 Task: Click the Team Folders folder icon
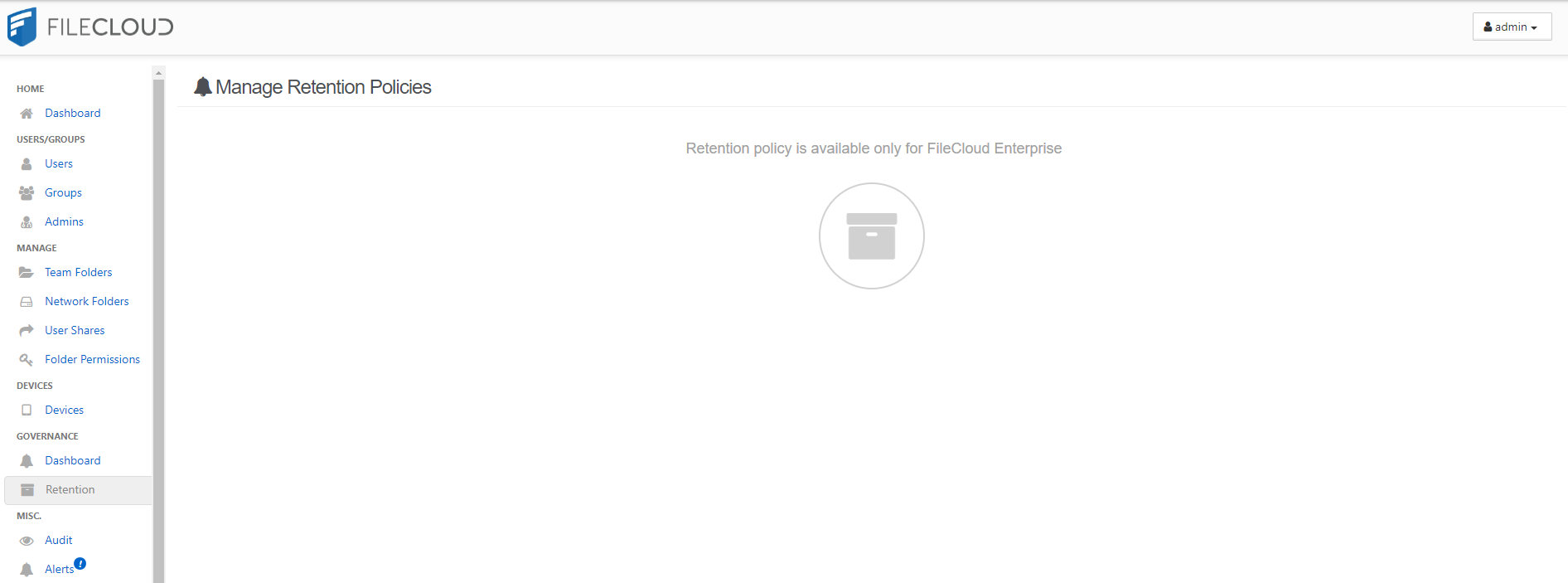click(27, 273)
